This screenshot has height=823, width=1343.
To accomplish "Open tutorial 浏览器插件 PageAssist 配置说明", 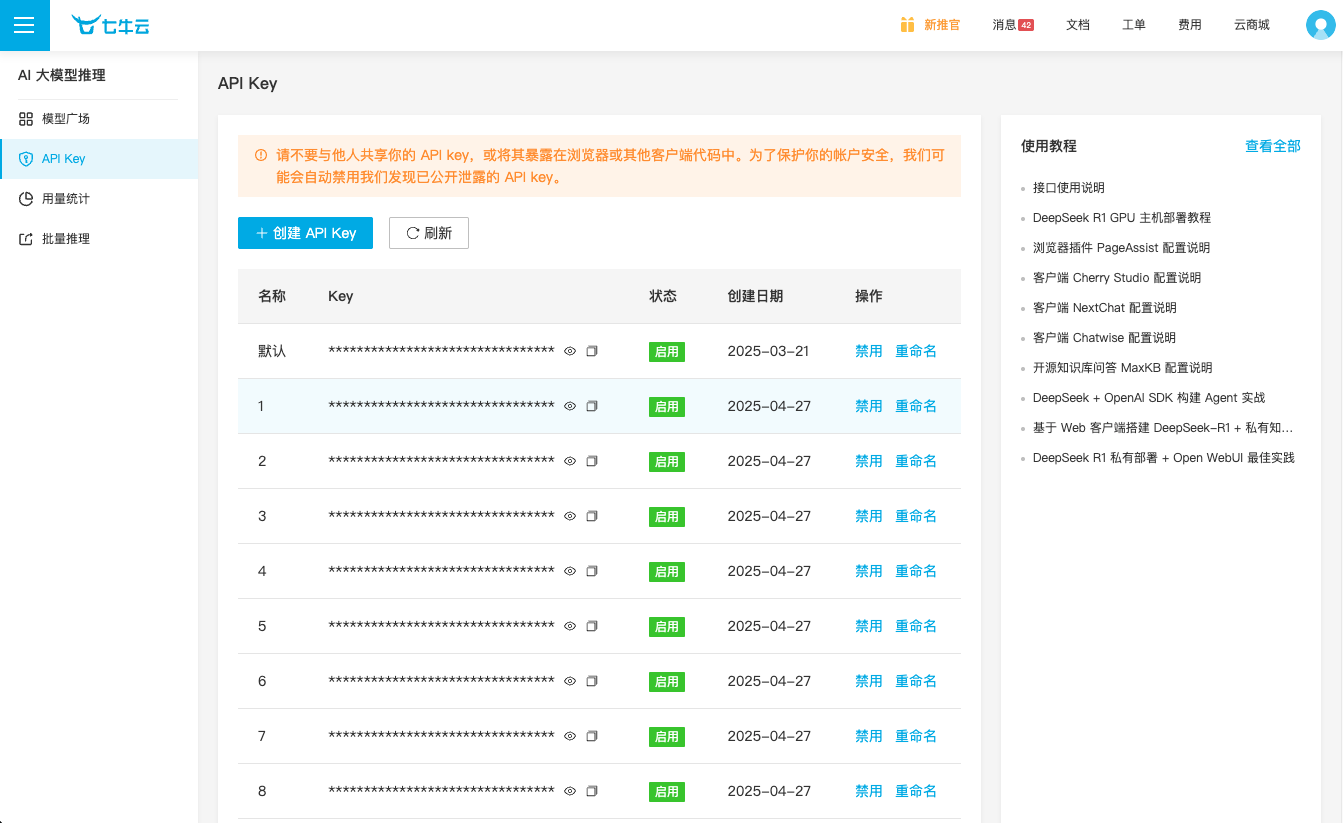I will (x=1121, y=248).
